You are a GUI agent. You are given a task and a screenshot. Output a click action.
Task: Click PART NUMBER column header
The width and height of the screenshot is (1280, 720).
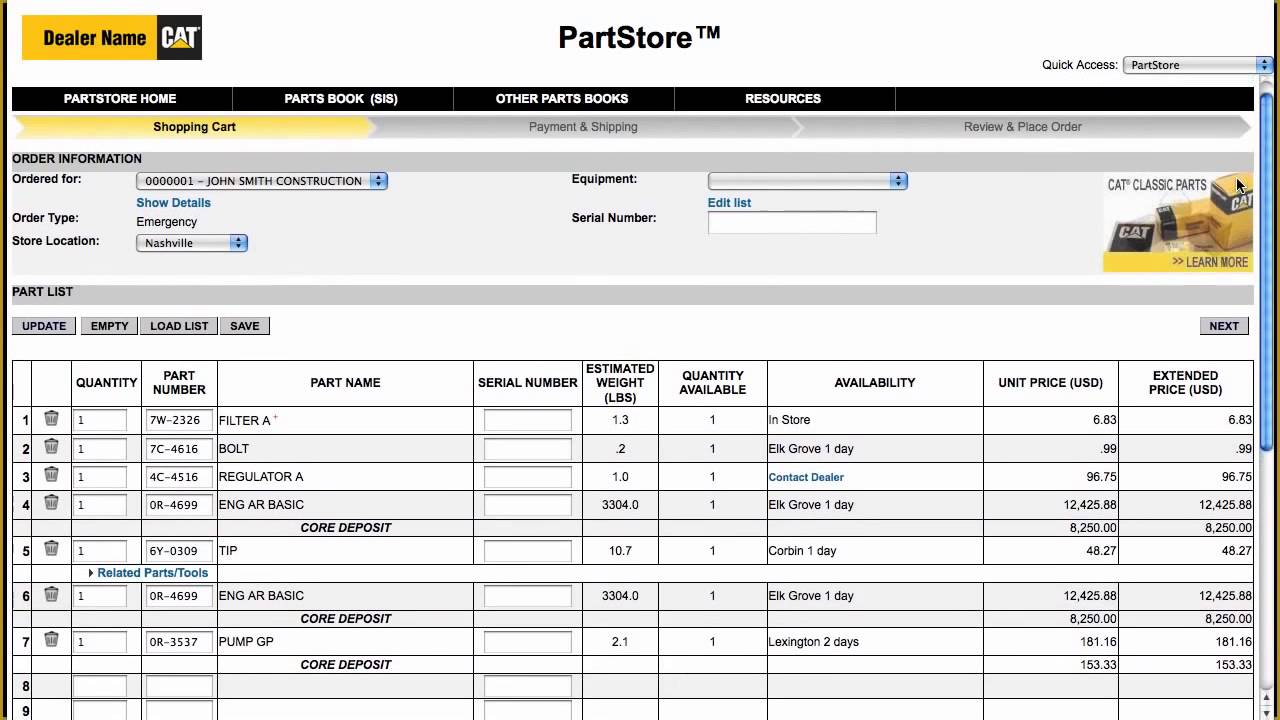179,383
